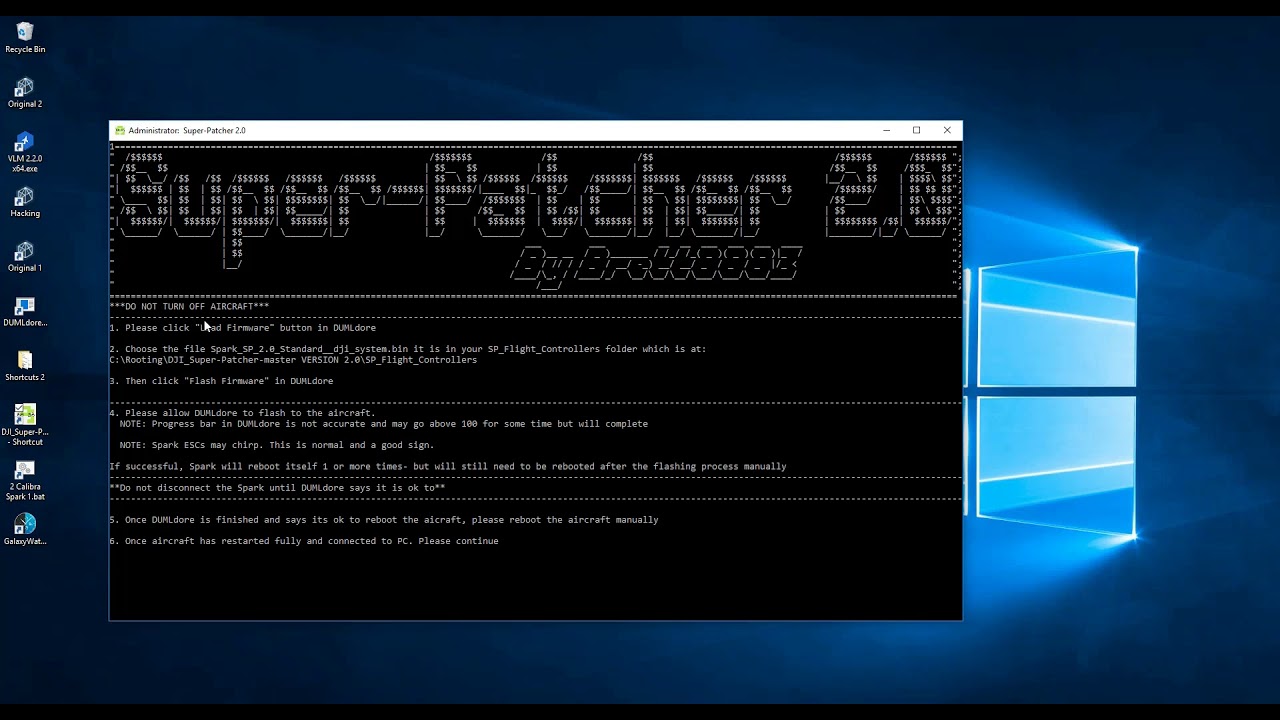Select the GalaxyWat... desktop icon
The width and height of the screenshot is (1280, 720).
coord(25,530)
